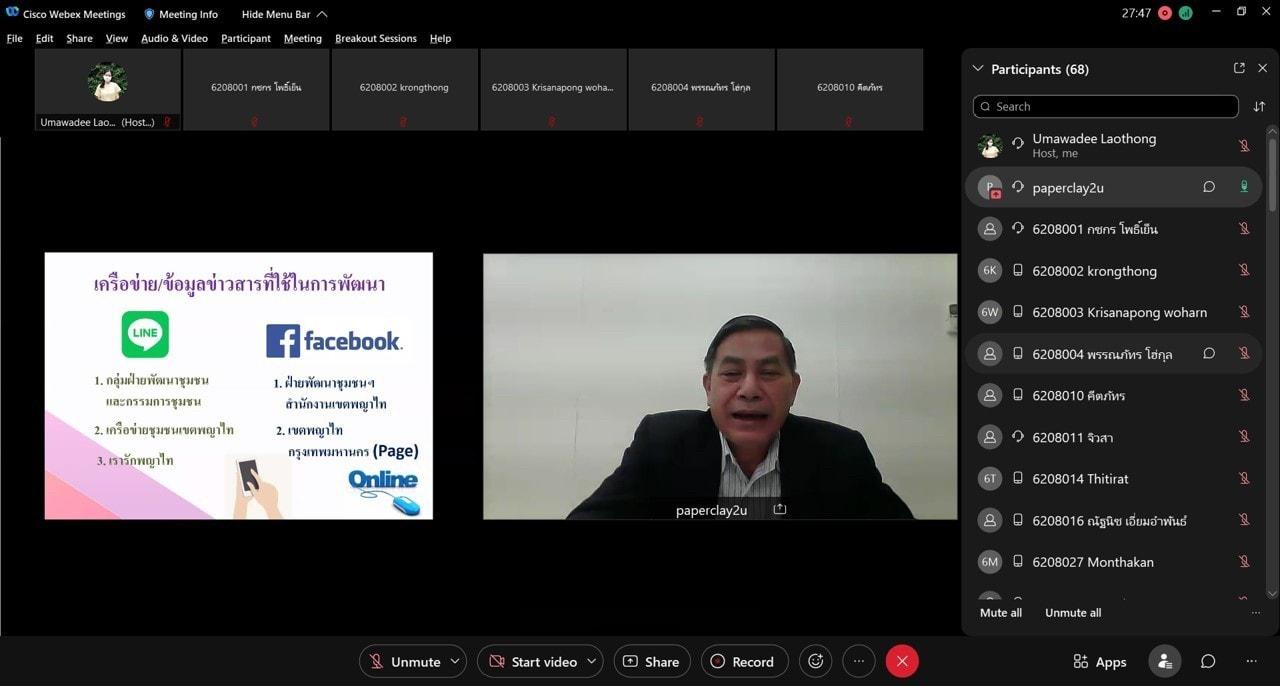Toggle mute for 6208002 krongthong
This screenshot has width=1280, height=686.
click(1244, 270)
